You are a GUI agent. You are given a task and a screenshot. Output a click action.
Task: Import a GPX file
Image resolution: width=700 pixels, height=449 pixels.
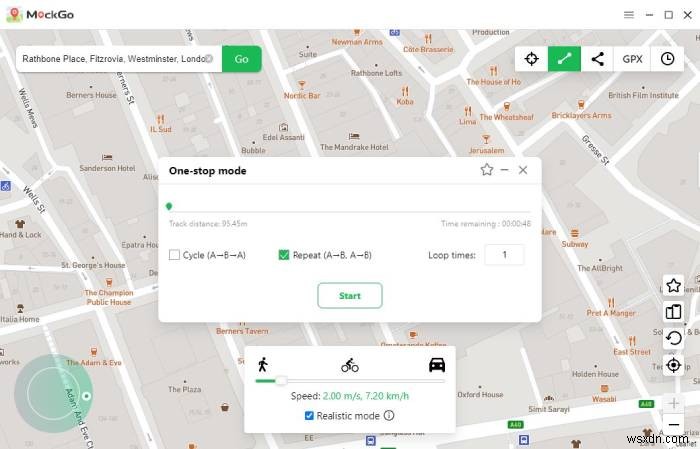point(632,58)
